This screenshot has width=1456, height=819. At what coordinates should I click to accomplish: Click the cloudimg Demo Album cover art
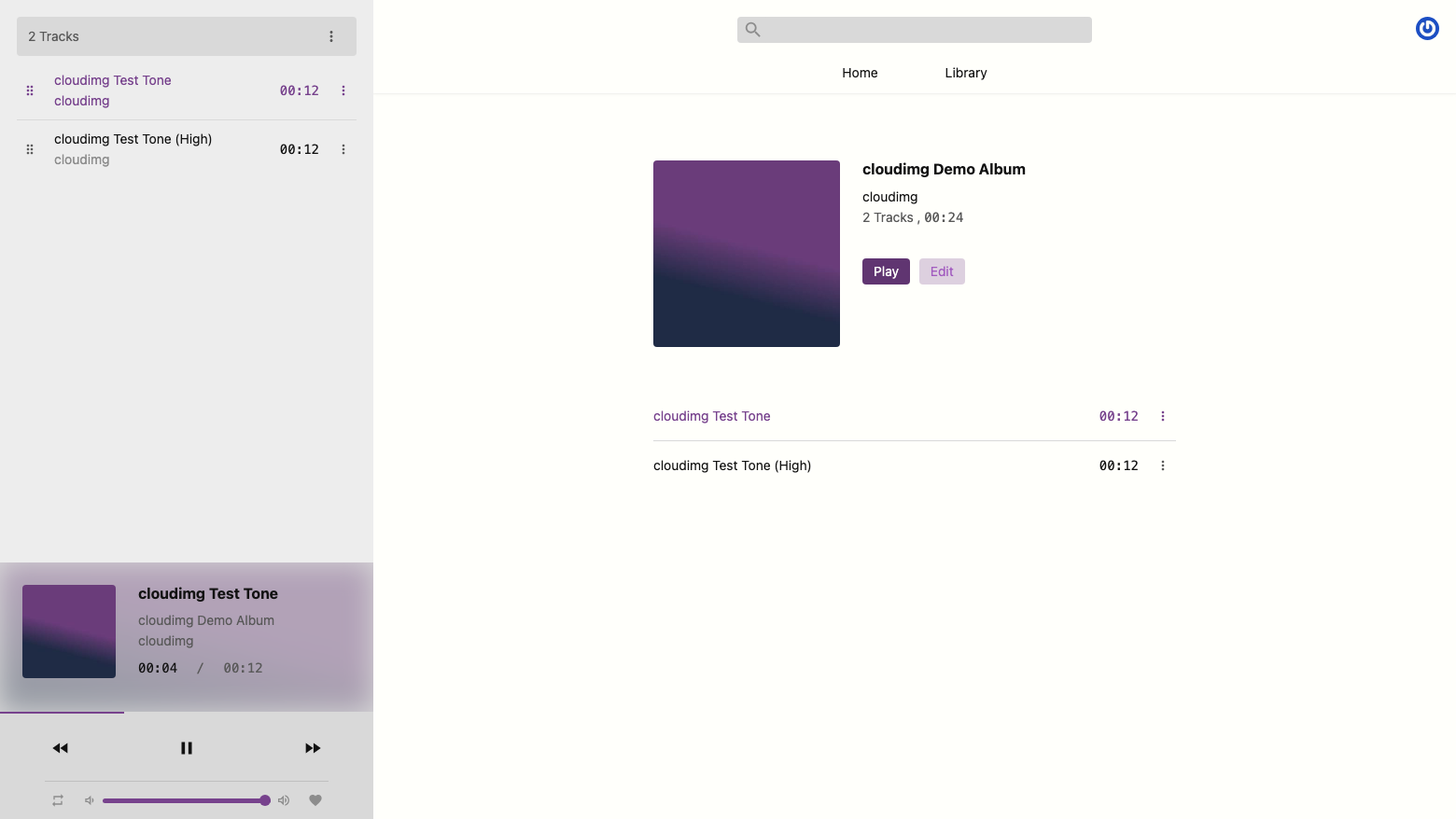coord(747,254)
